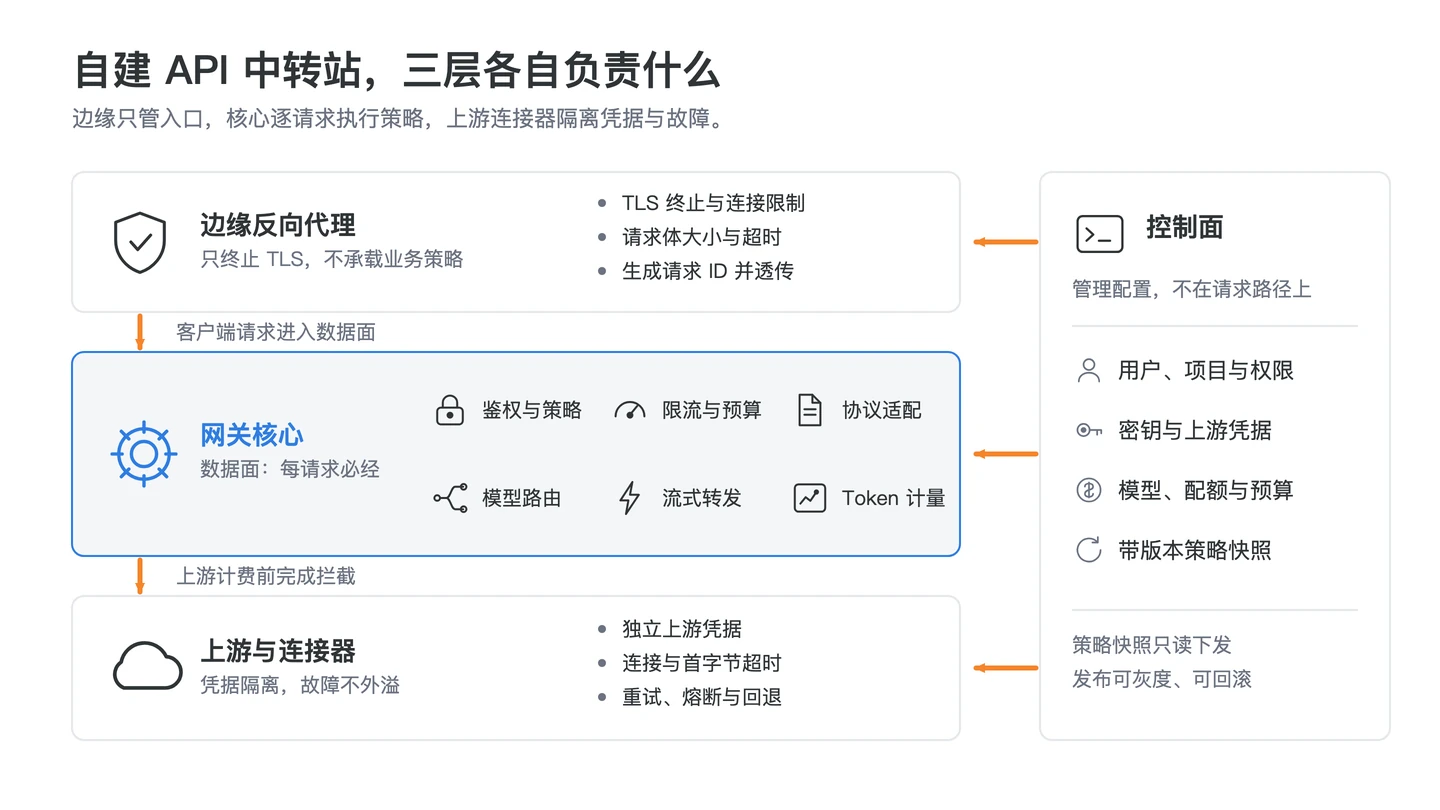Click the label "客户端请求进入数据面"
The width and height of the screenshot is (1440, 810).
(276, 332)
